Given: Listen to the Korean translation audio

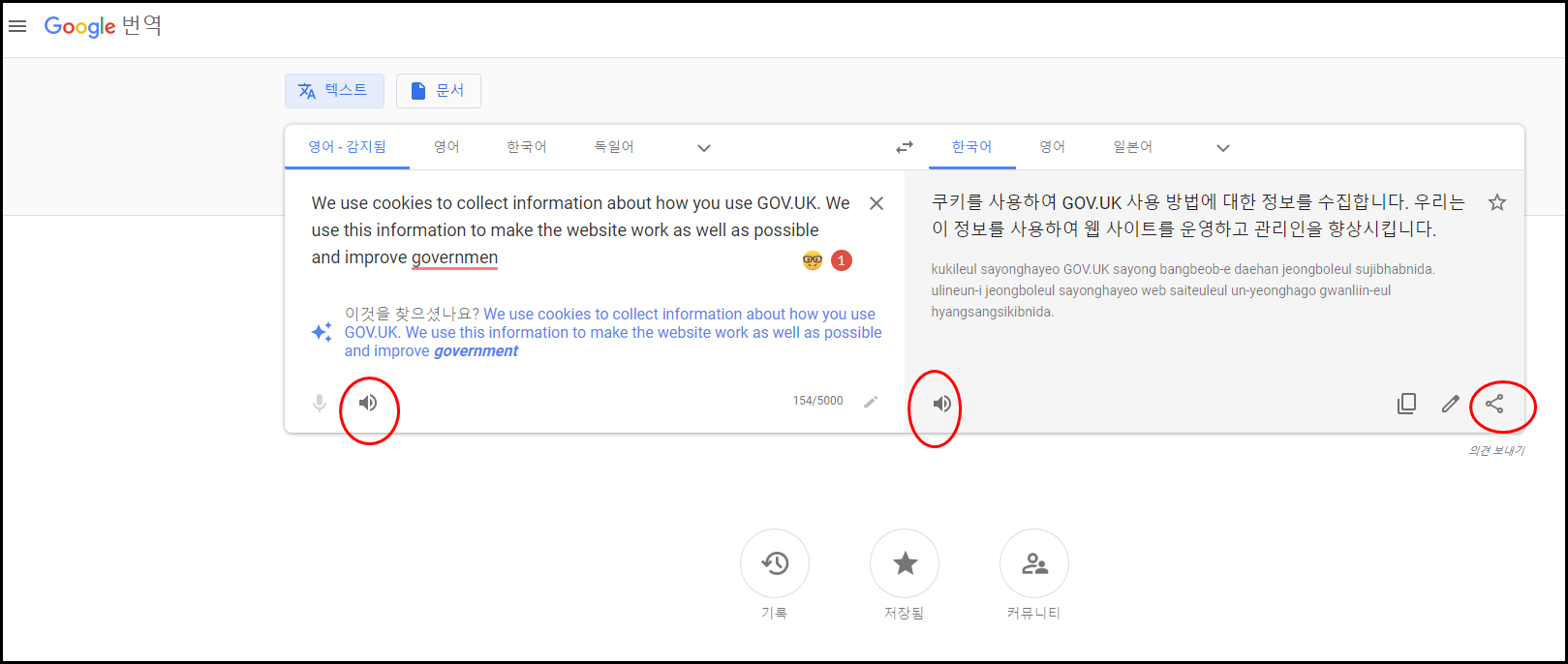Looking at the screenshot, I should coord(941,404).
